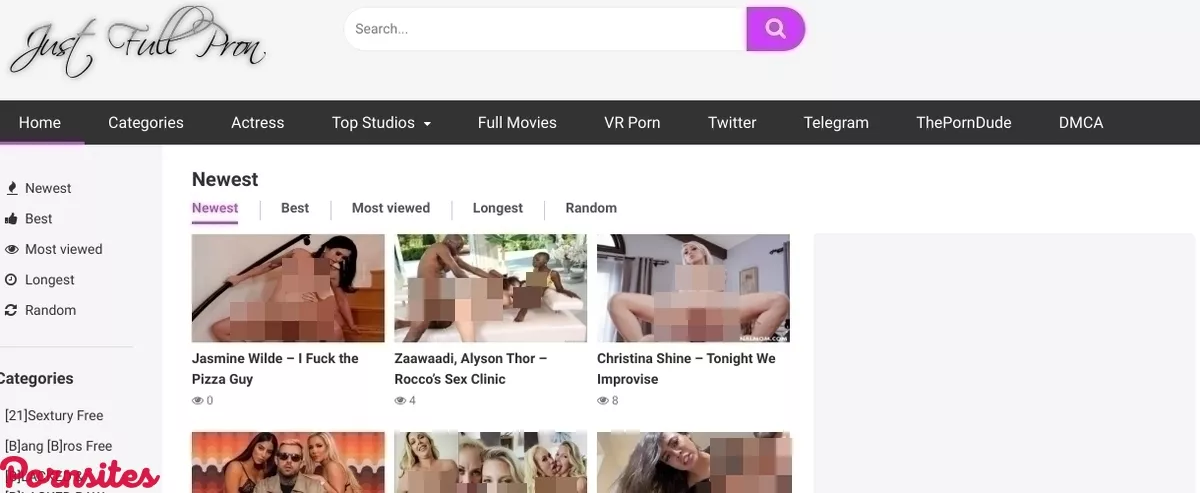
Task: Open the Christina Shine Tonight We Improvise thumbnail
Action: 693,288
